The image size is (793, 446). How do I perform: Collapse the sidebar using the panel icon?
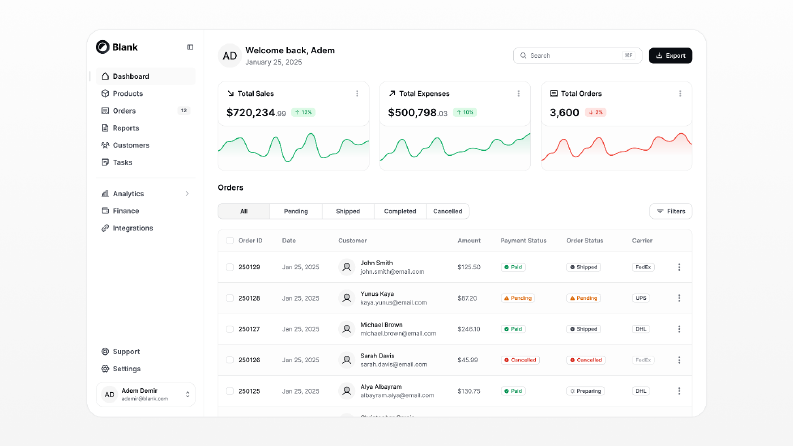coord(190,47)
